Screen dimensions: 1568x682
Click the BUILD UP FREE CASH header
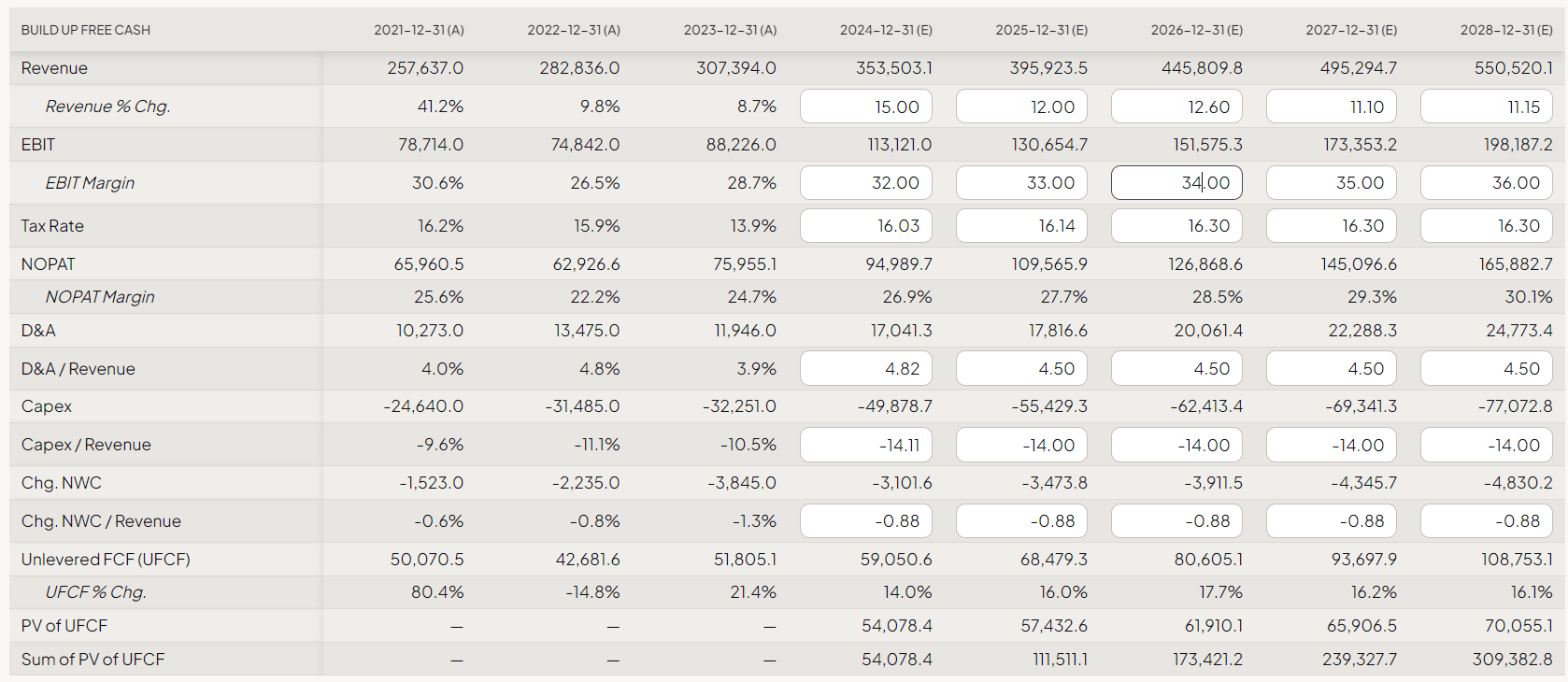pyautogui.click(x=86, y=30)
